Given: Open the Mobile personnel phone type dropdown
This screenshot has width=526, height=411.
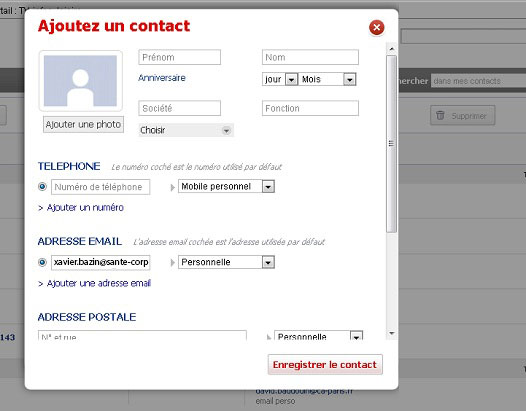Looking at the screenshot, I should (x=226, y=187).
